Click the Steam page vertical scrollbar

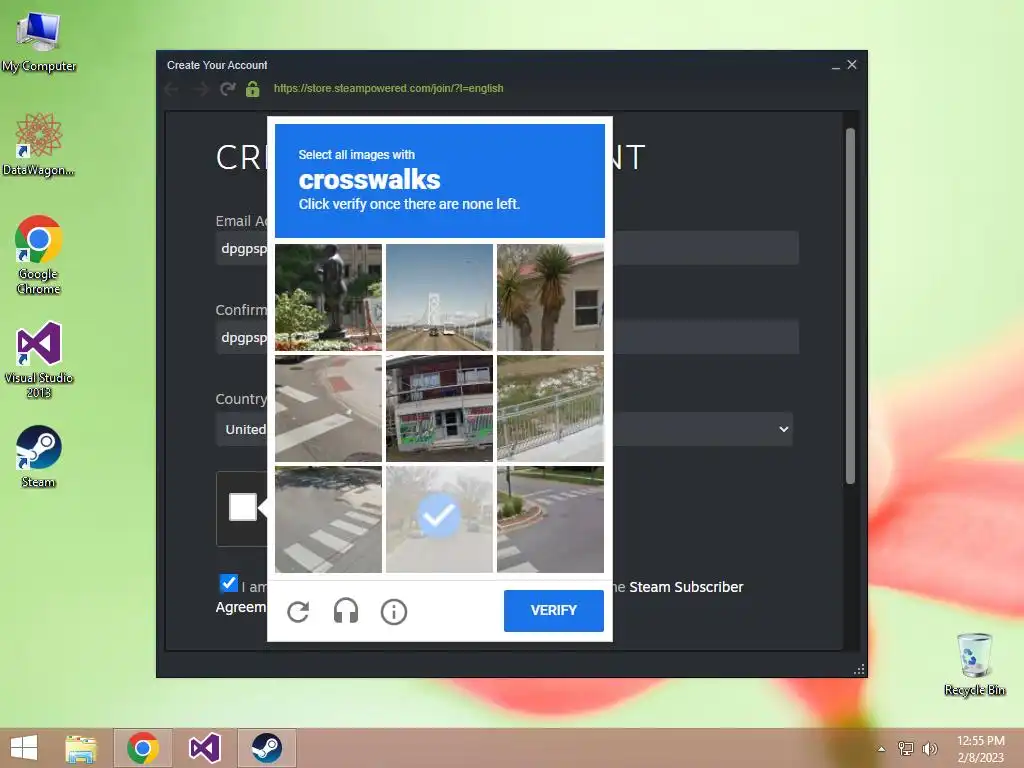[850, 306]
